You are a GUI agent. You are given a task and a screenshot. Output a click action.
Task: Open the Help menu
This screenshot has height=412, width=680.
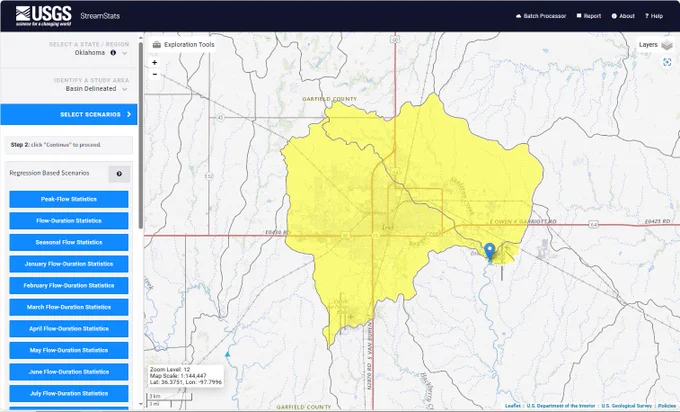(x=654, y=16)
